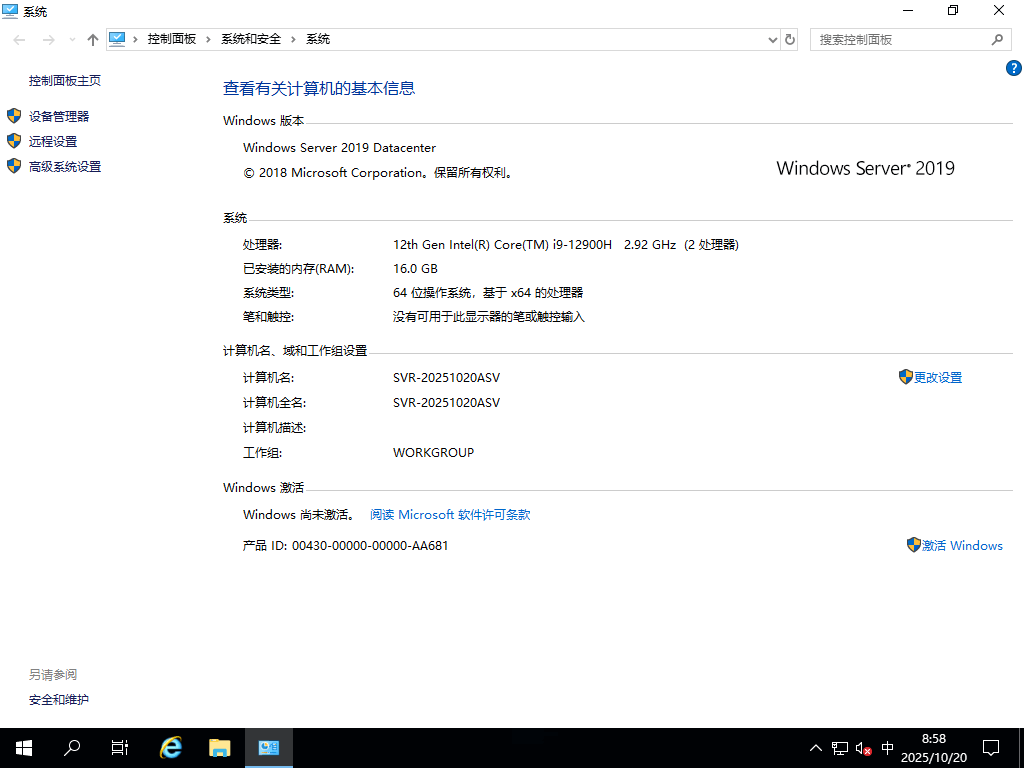
Task: Click the refresh icon beside address bar
Action: pyautogui.click(x=789, y=39)
